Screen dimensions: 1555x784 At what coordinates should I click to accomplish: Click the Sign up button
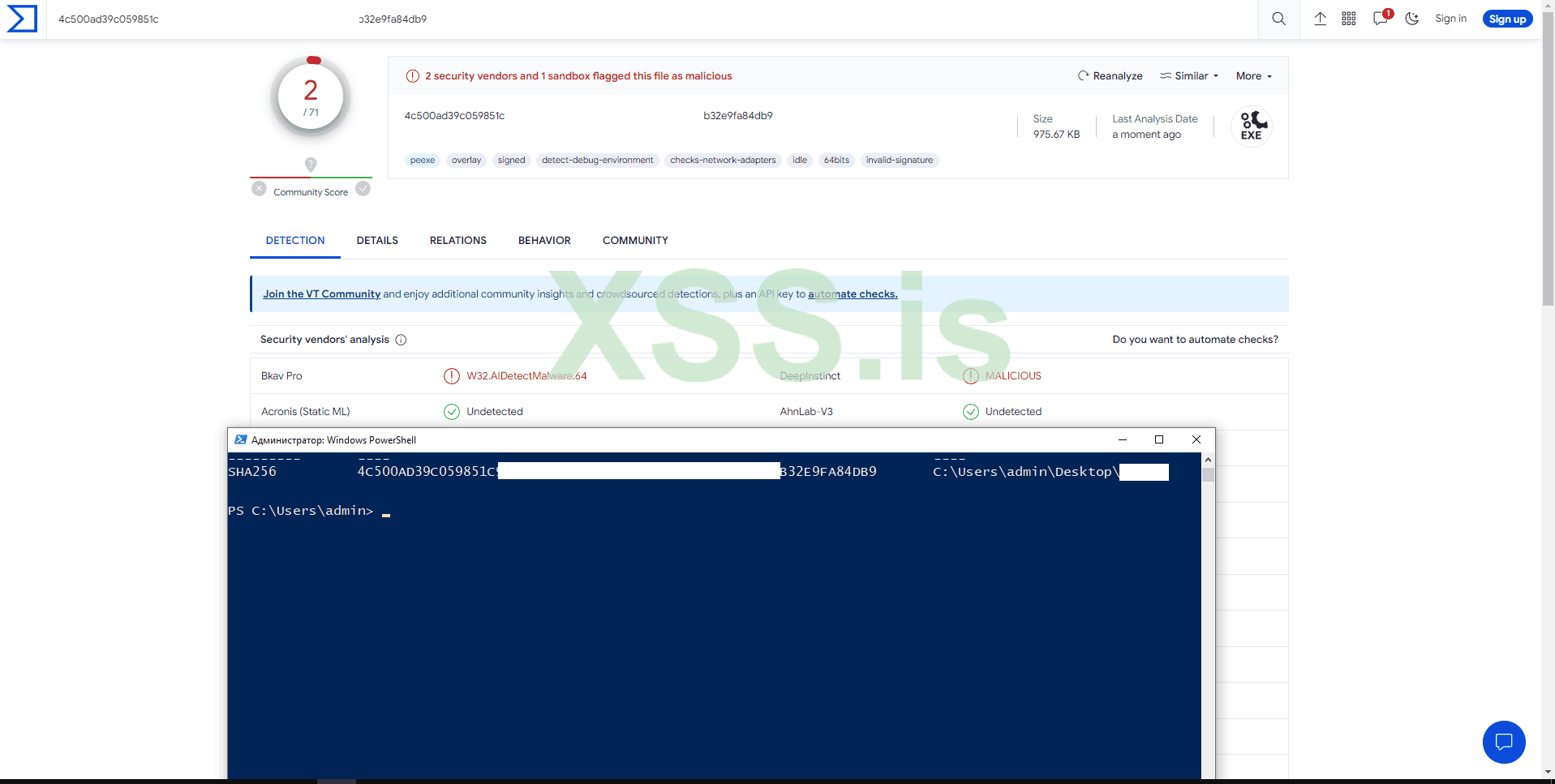click(1507, 19)
